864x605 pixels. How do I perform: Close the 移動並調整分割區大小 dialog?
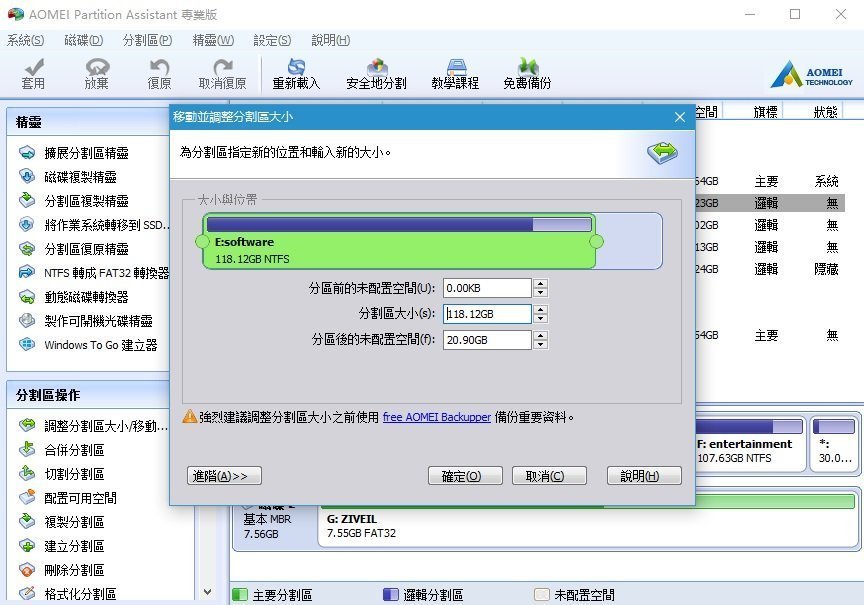(x=680, y=117)
